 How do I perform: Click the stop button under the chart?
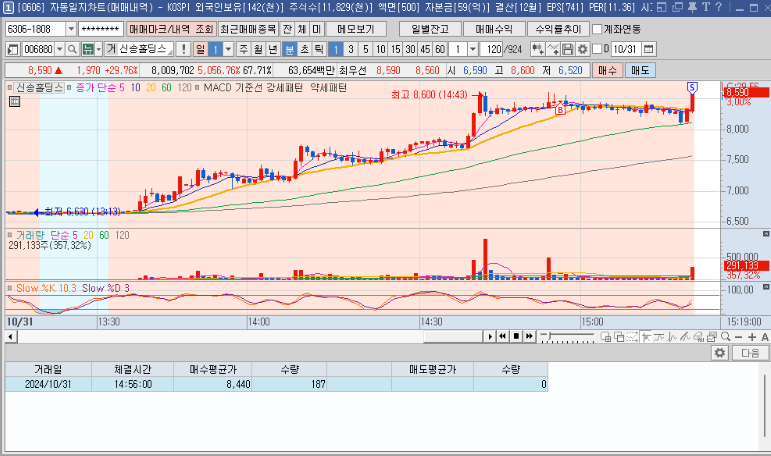(516, 336)
